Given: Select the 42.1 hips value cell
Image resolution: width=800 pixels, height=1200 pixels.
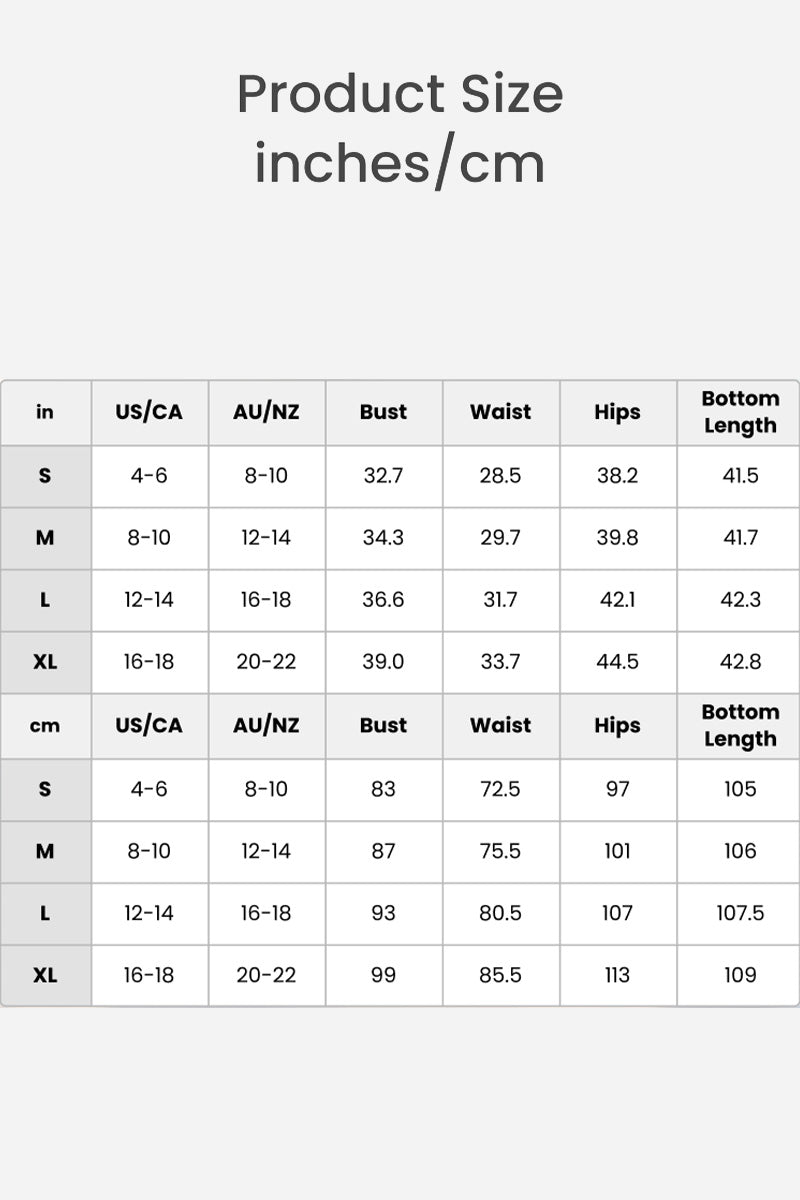Looking at the screenshot, I should pyautogui.click(x=617, y=600).
